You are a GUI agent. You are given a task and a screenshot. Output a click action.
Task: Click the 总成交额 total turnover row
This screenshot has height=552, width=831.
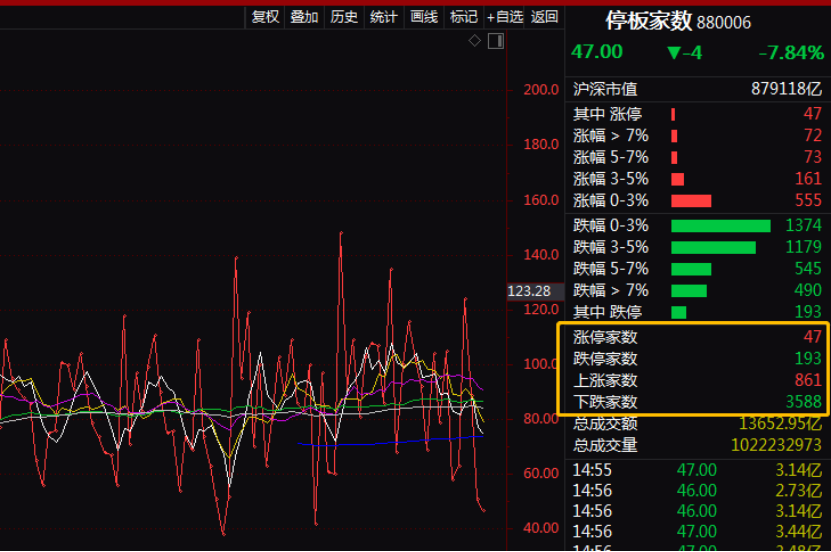(697, 424)
